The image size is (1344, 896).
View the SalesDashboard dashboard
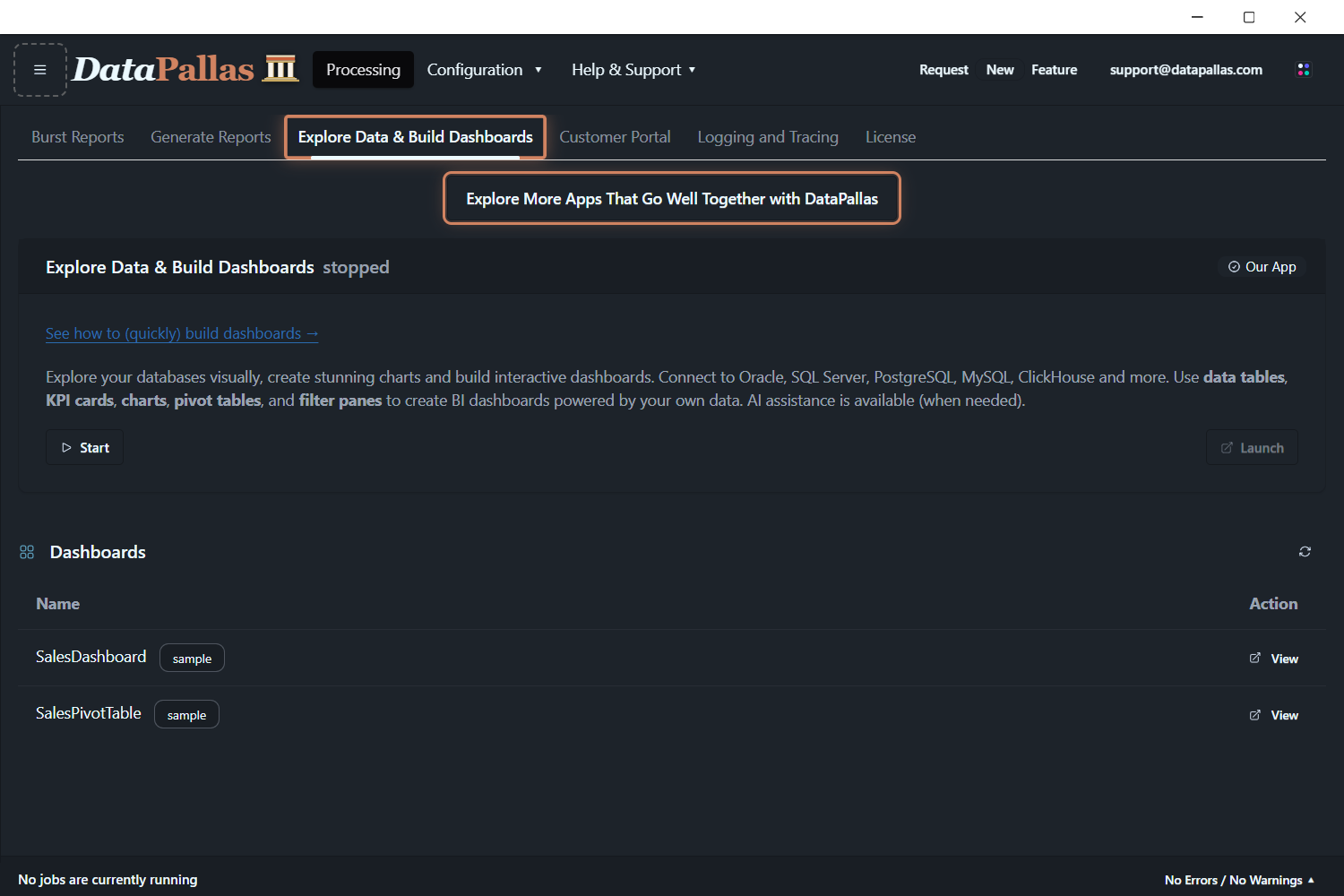[1273, 659]
